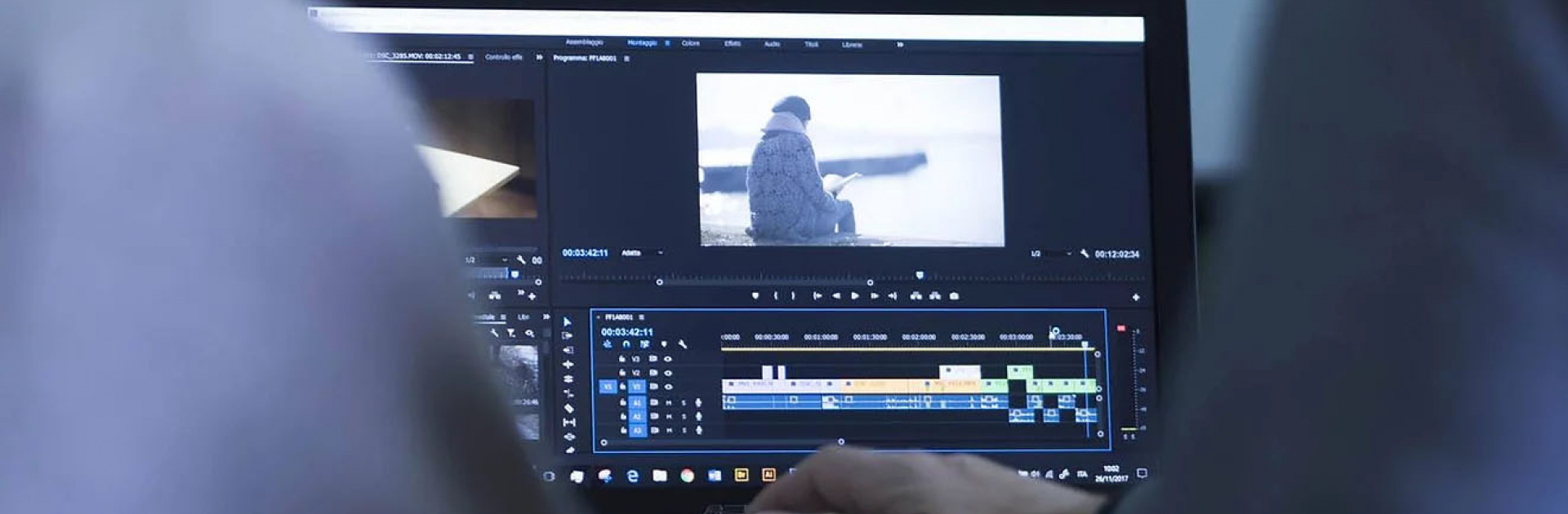Viewport: 1568px width, 514px height.
Task: Export frame with the camera icon
Action: (x=954, y=295)
